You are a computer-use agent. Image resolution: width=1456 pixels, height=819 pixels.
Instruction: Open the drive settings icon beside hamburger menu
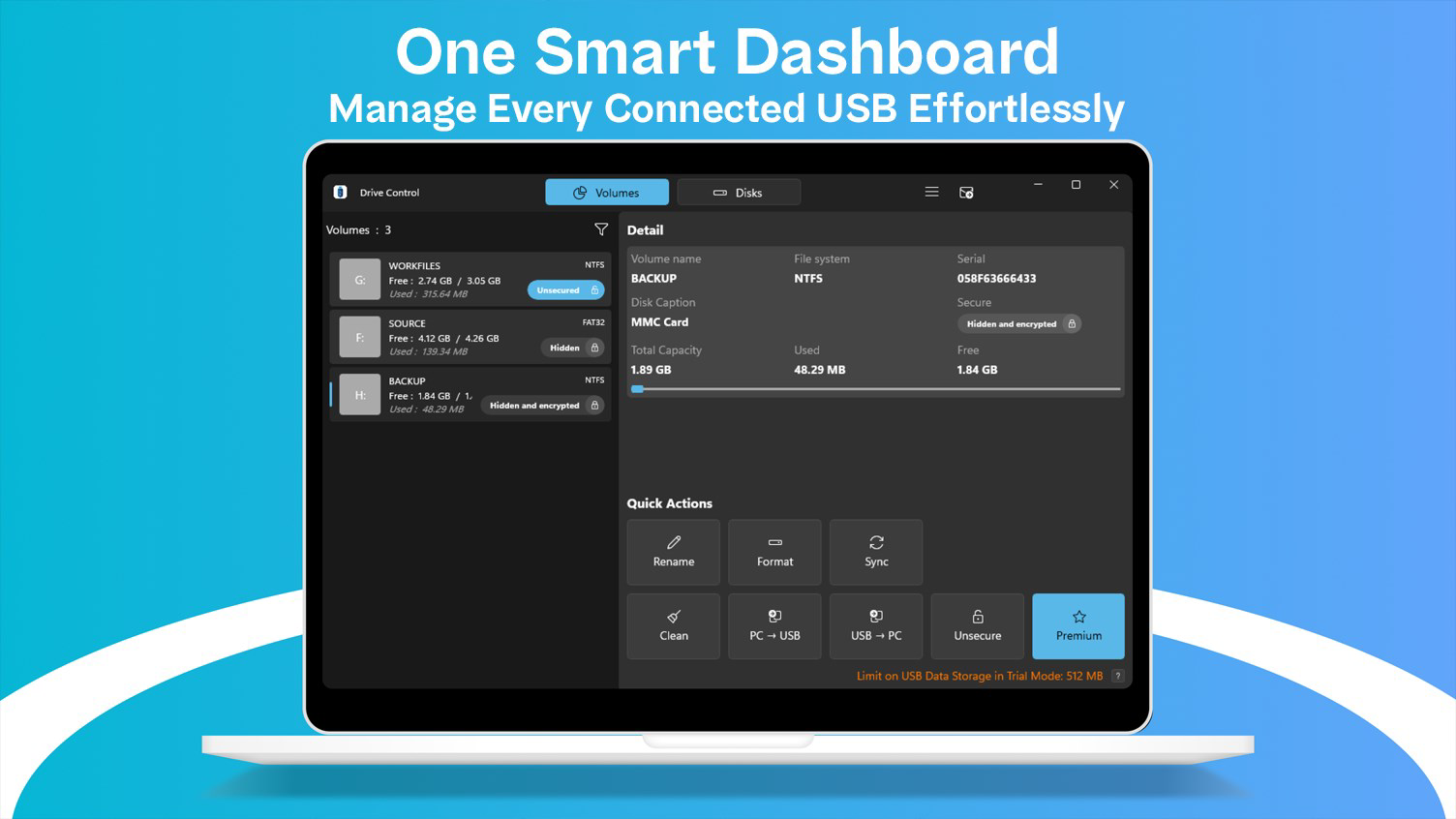(x=966, y=193)
